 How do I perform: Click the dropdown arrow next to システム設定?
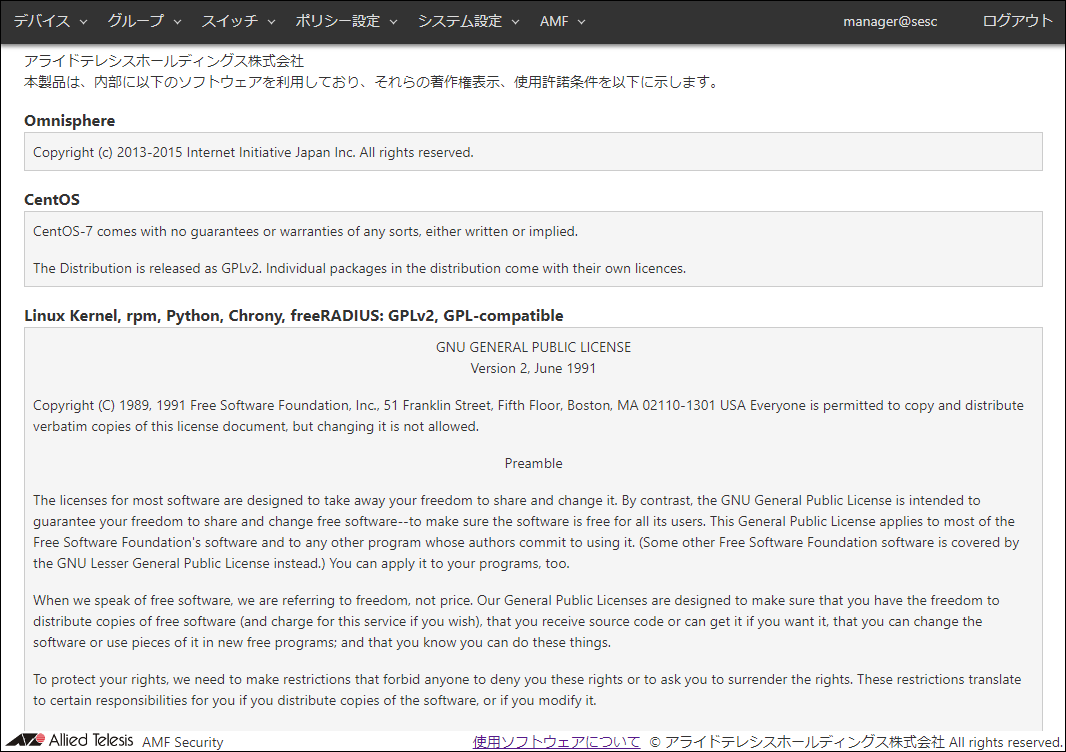point(515,22)
